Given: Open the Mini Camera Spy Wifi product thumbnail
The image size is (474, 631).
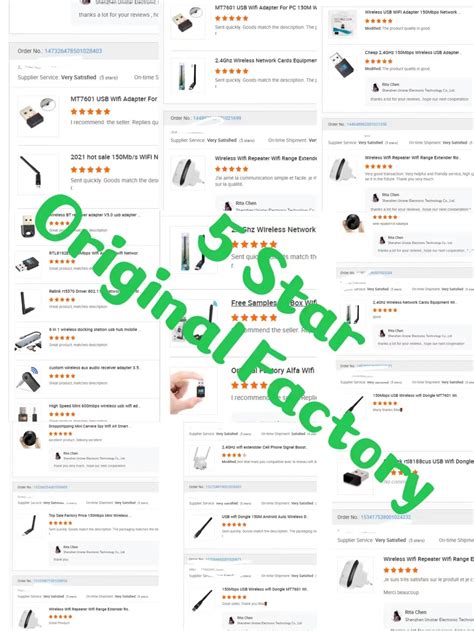Looking at the screenshot, I should (29, 439).
